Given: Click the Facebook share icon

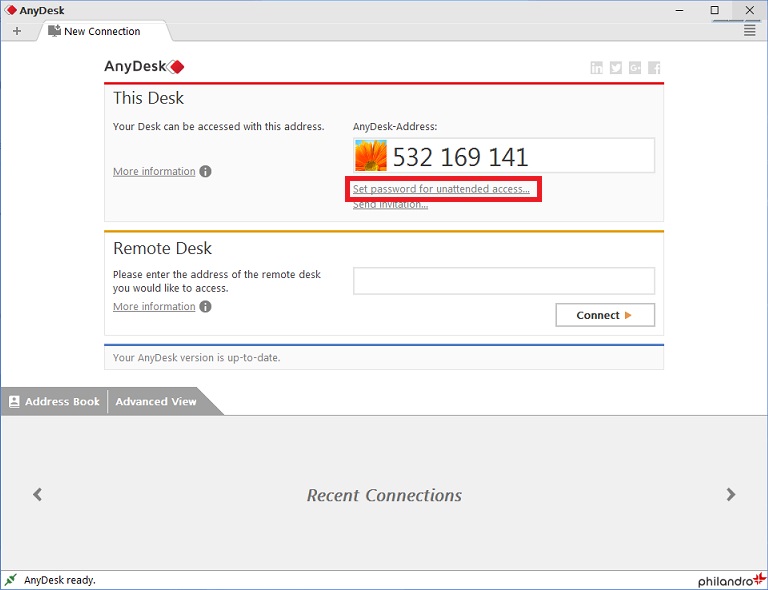Looking at the screenshot, I should pyautogui.click(x=654, y=68).
